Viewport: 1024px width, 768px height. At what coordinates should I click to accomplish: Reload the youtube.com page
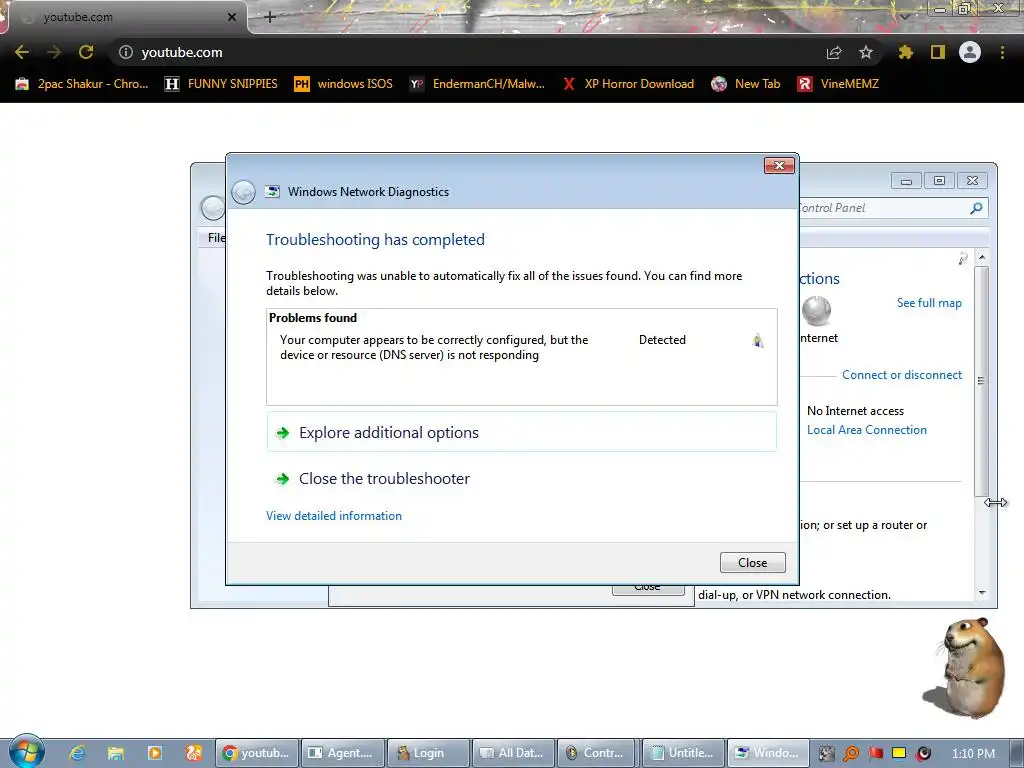pyautogui.click(x=86, y=52)
